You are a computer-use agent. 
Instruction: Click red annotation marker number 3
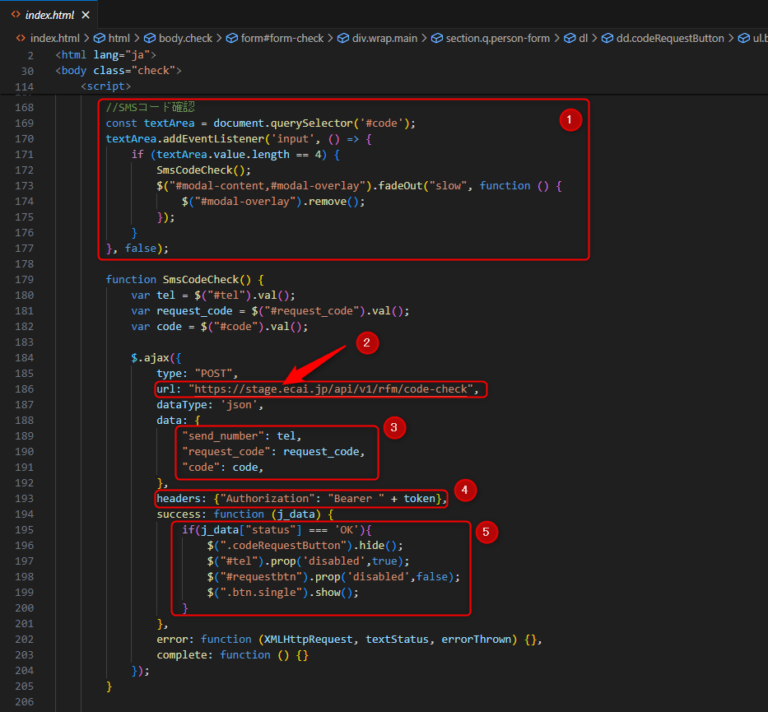(394, 428)
